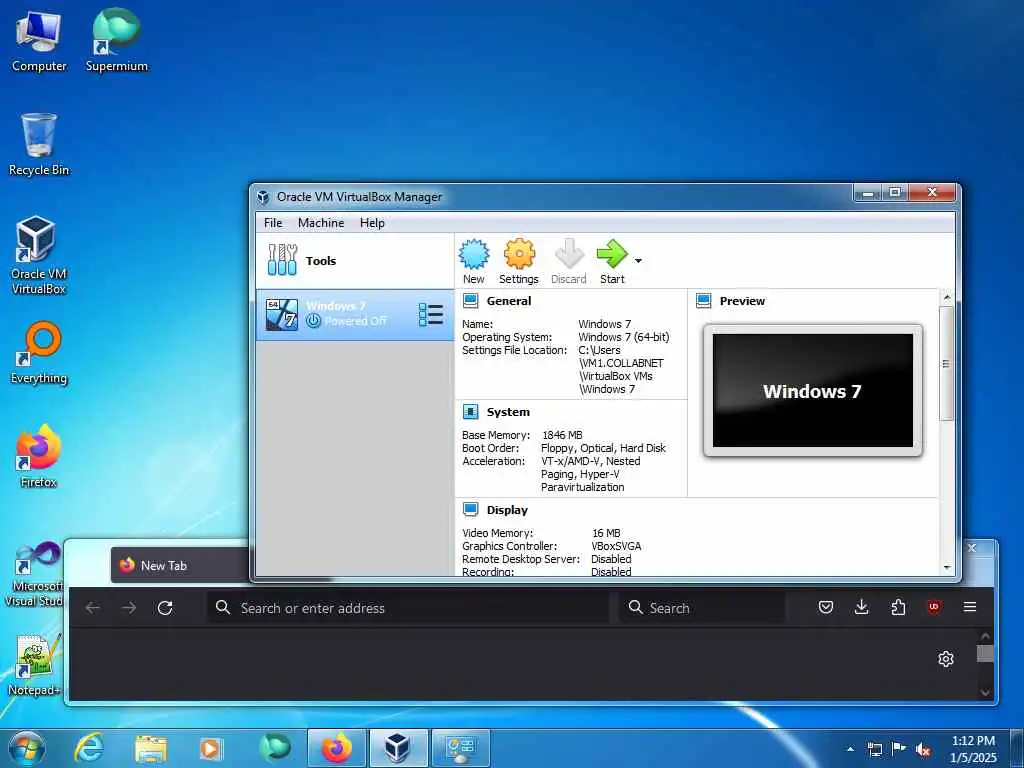Select the Notepad++ desktop shortcut
Viewport: 1024px width, 768px height.
coord(35,665)
